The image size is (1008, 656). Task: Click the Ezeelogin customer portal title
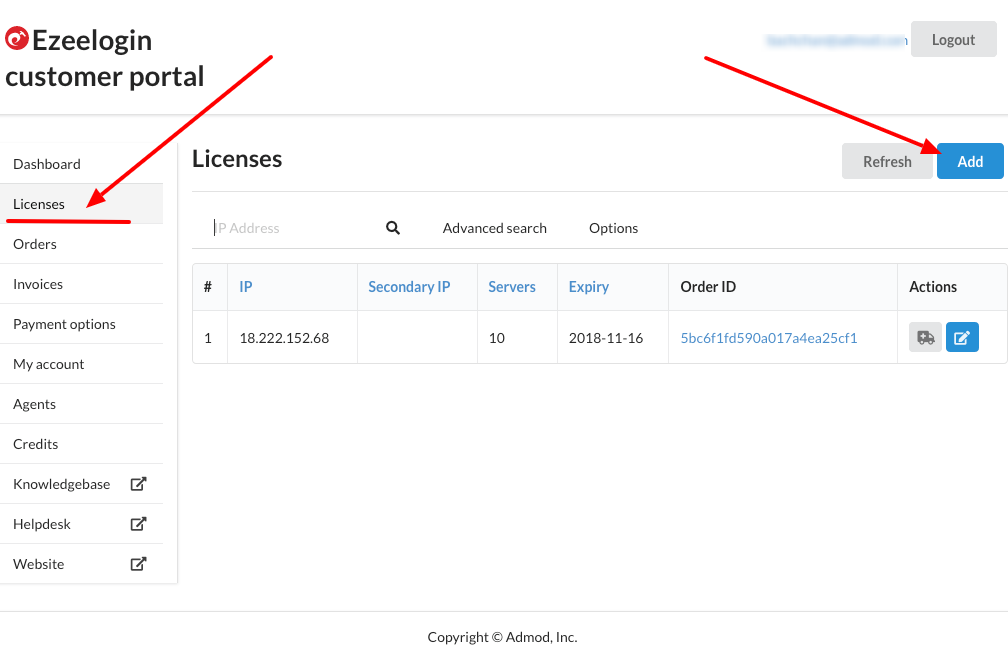point(105,59)
